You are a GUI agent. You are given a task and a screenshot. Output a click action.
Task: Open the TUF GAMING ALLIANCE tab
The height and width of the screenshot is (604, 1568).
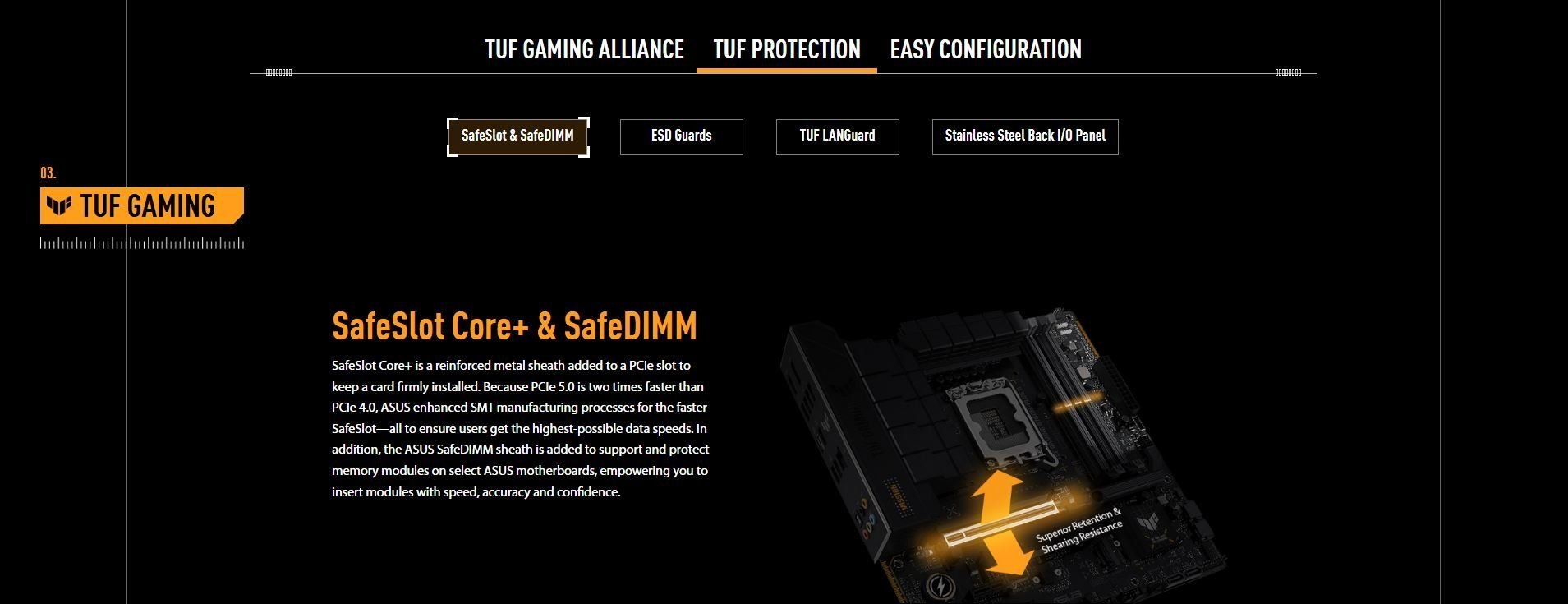coord(584,49)
